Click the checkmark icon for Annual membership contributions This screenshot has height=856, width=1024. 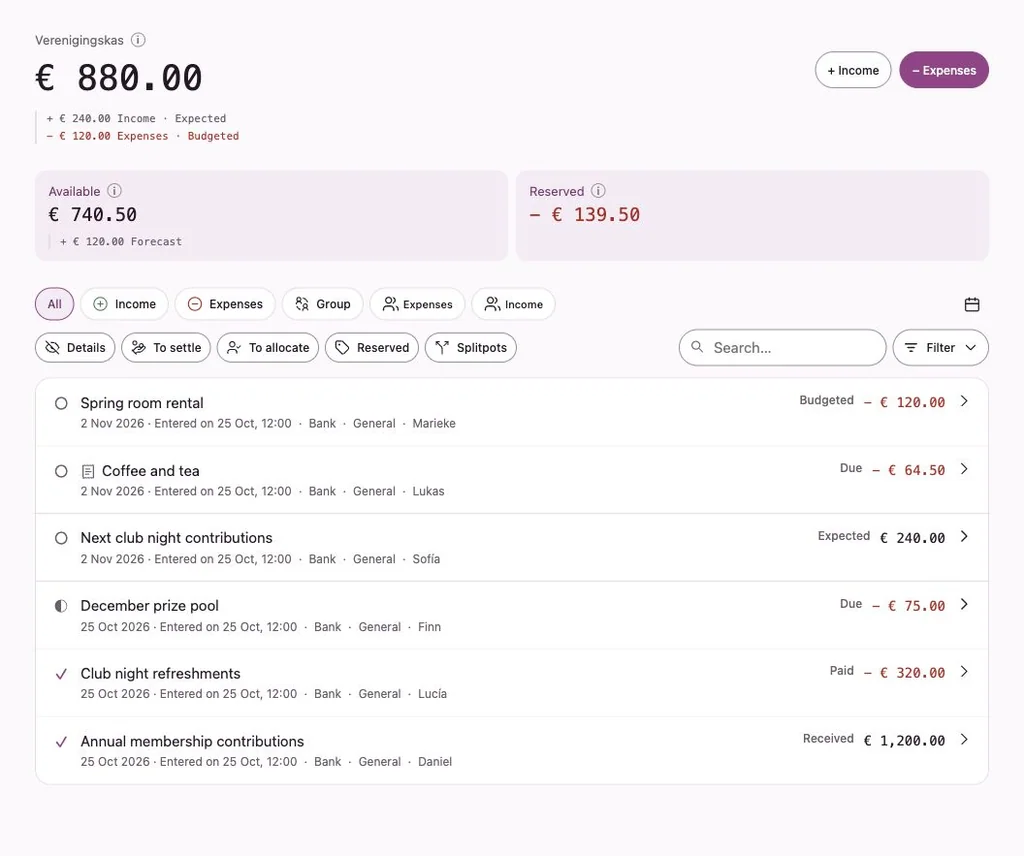[61, 742]
